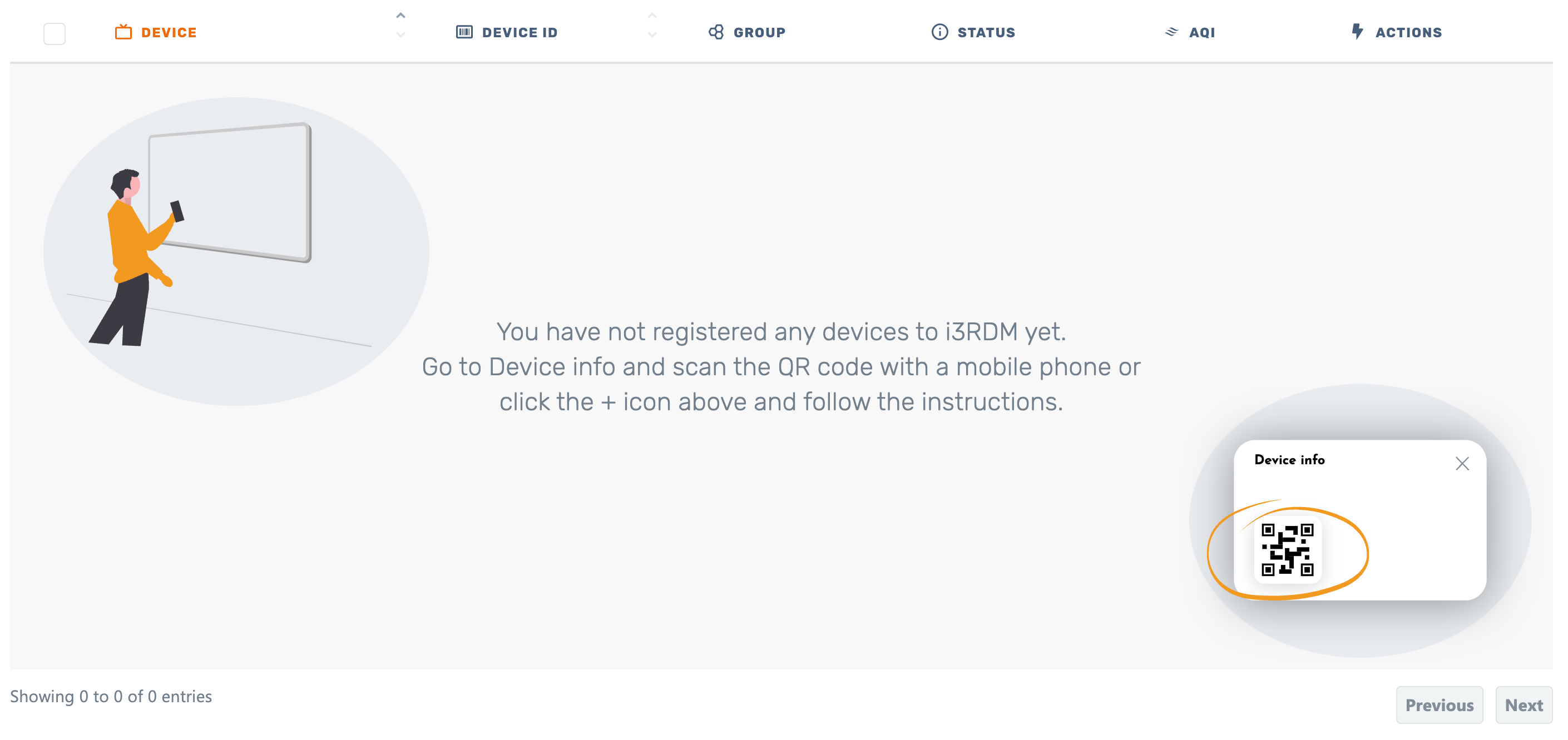Click the Previous pagination button
This screenshot has height=740, width=1568.
(x=1440, y=705)
